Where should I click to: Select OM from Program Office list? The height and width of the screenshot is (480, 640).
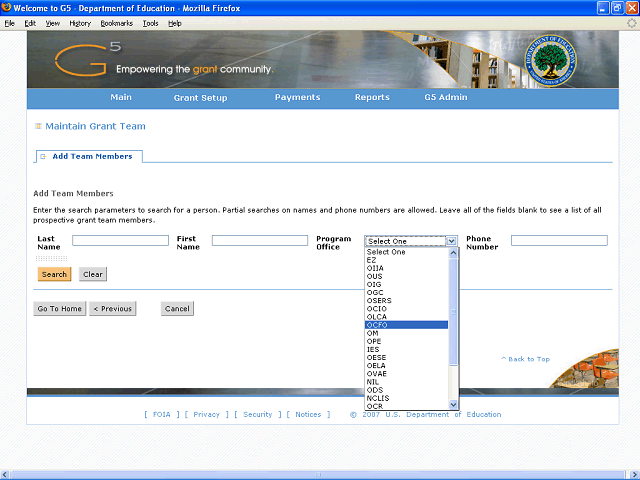pyautogui.click(x=407, y=333)
